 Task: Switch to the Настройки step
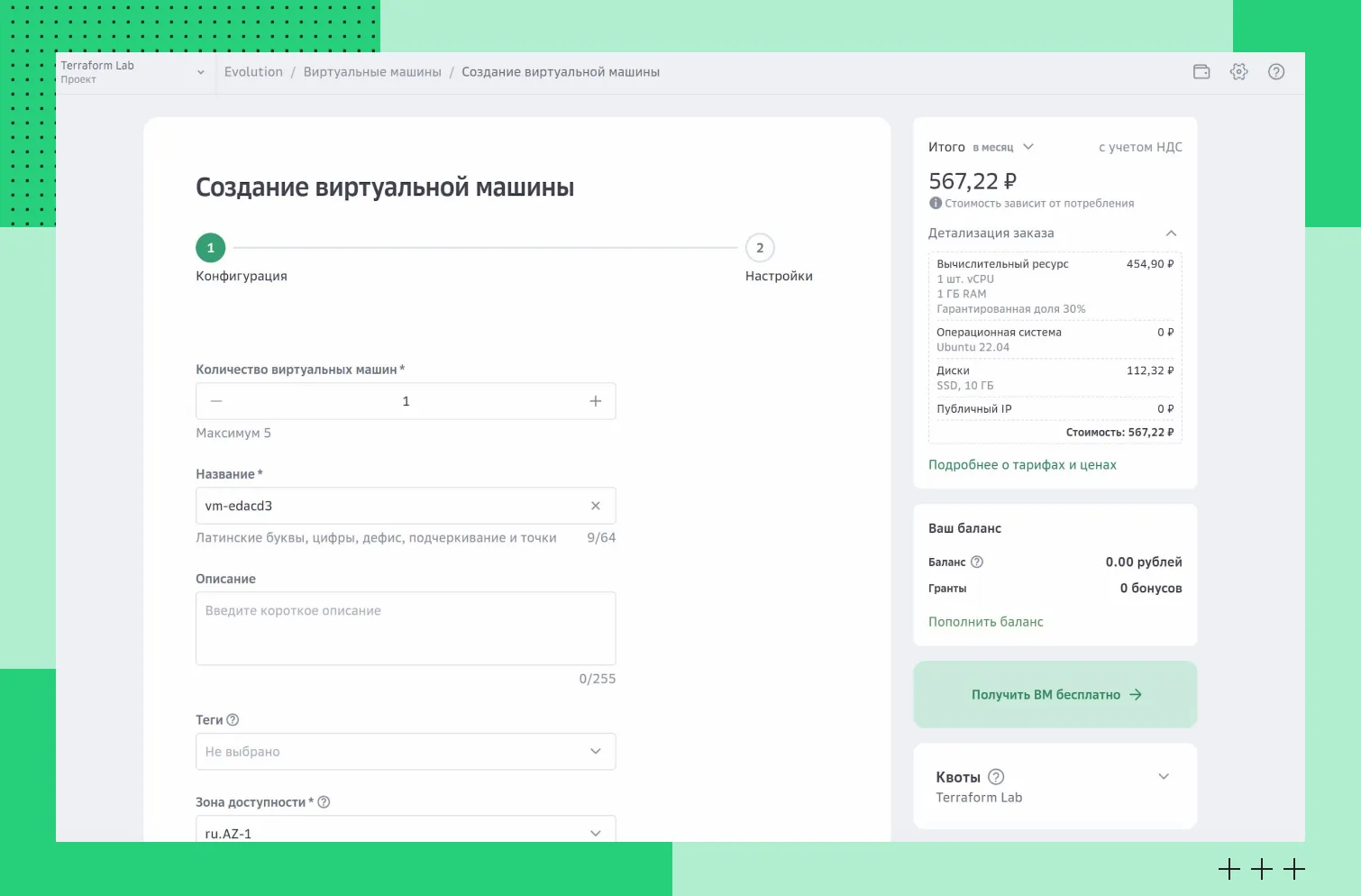(759, 247)
